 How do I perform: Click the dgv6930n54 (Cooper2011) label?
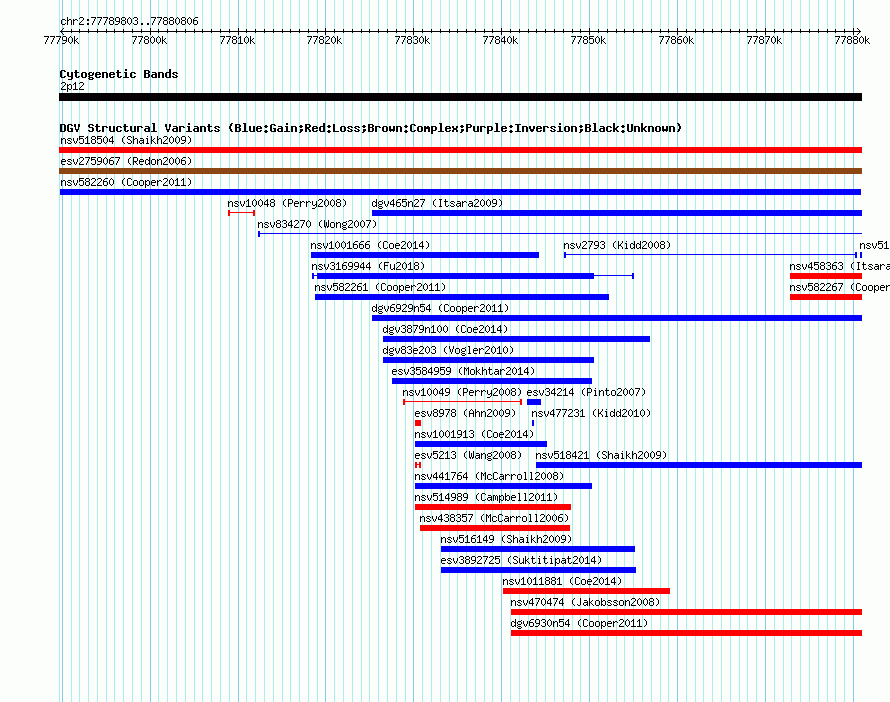pyautogui.click(x=579, y=623)
